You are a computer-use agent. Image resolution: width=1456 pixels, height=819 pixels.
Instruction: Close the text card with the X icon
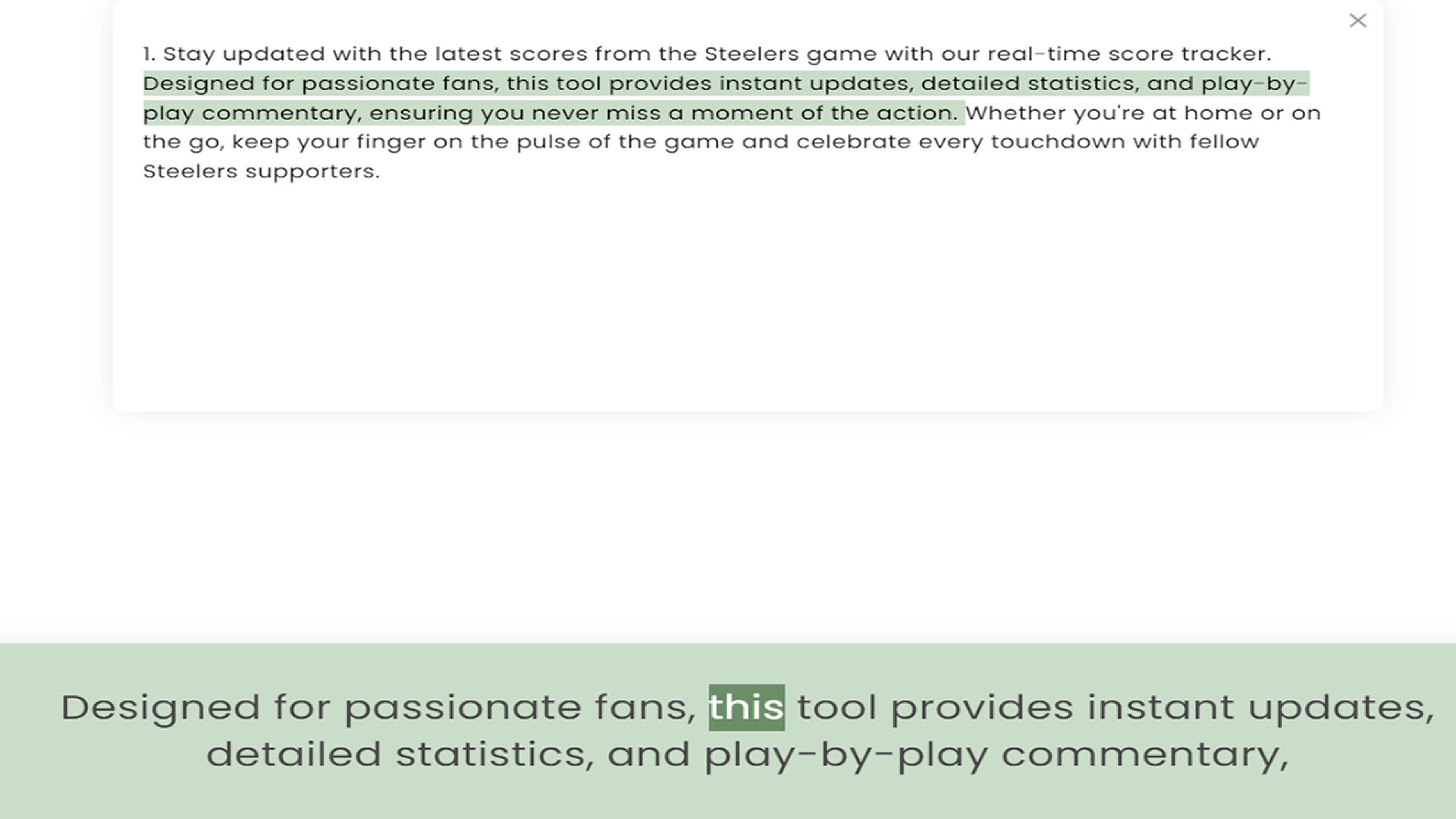[x=1357, y=20]
